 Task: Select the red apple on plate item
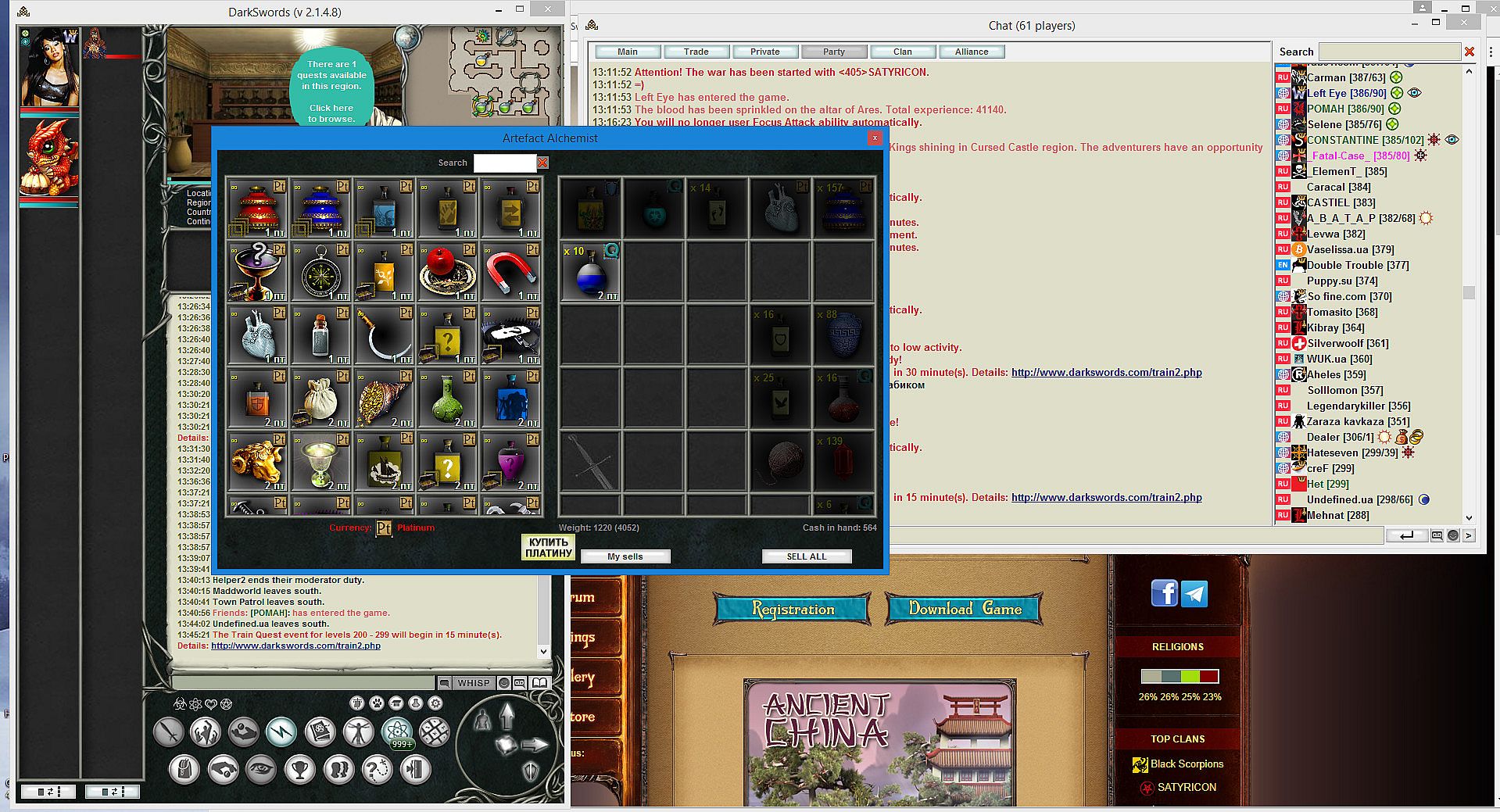click(447, 271)
